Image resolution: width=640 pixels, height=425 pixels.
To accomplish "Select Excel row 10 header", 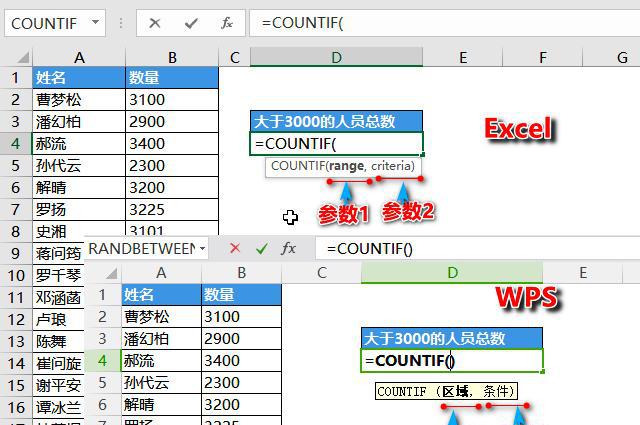I will (x=16, y=276).
